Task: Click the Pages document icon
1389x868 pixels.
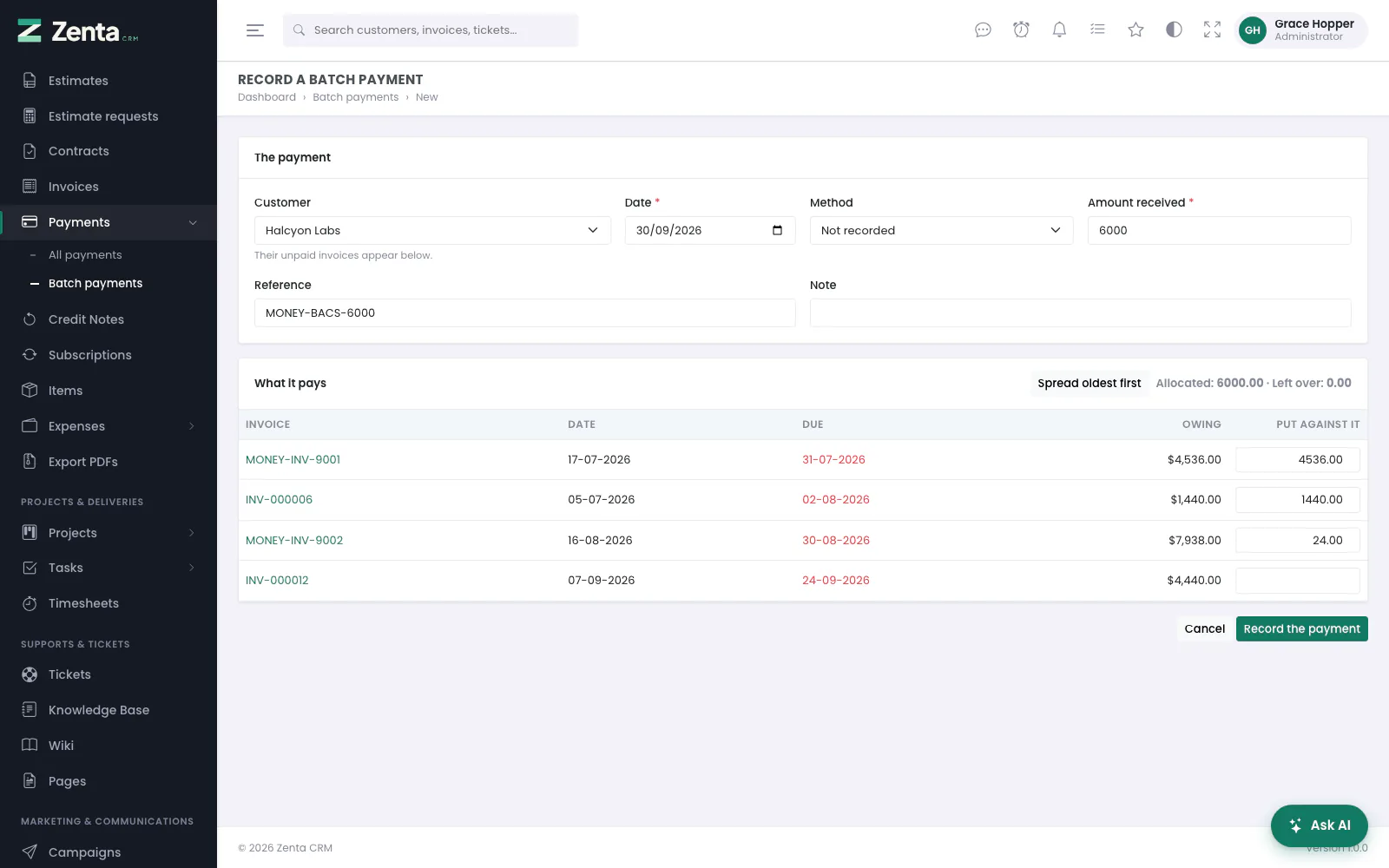Action: point(30,781)
